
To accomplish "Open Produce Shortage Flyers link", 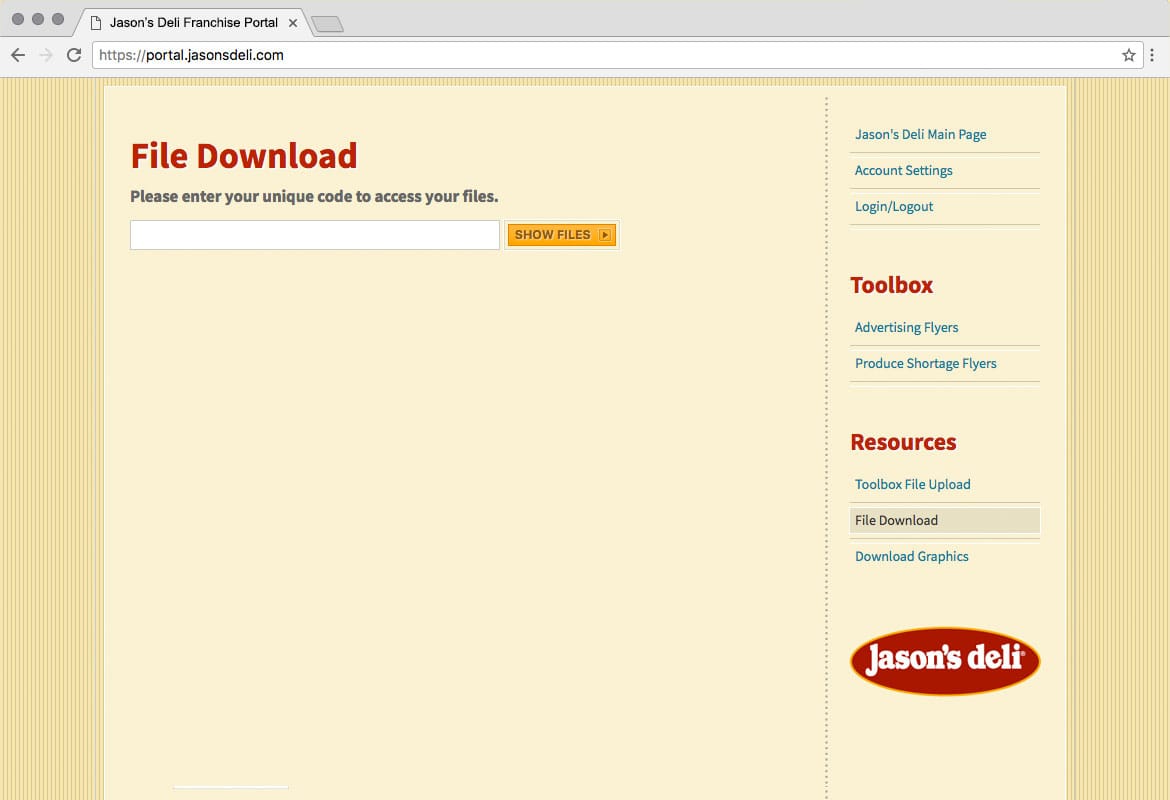I will pos(925,363).
